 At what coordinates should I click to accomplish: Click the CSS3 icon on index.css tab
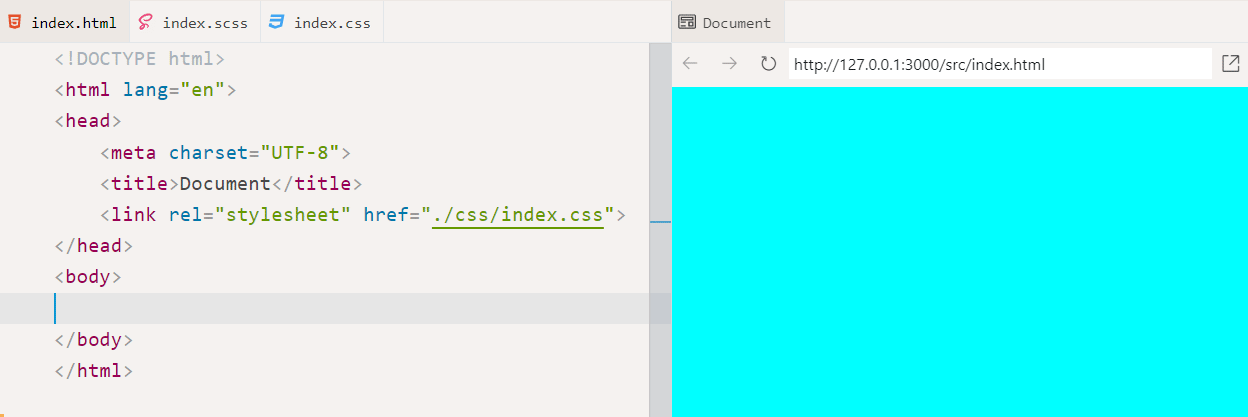[x=277, y=22]
